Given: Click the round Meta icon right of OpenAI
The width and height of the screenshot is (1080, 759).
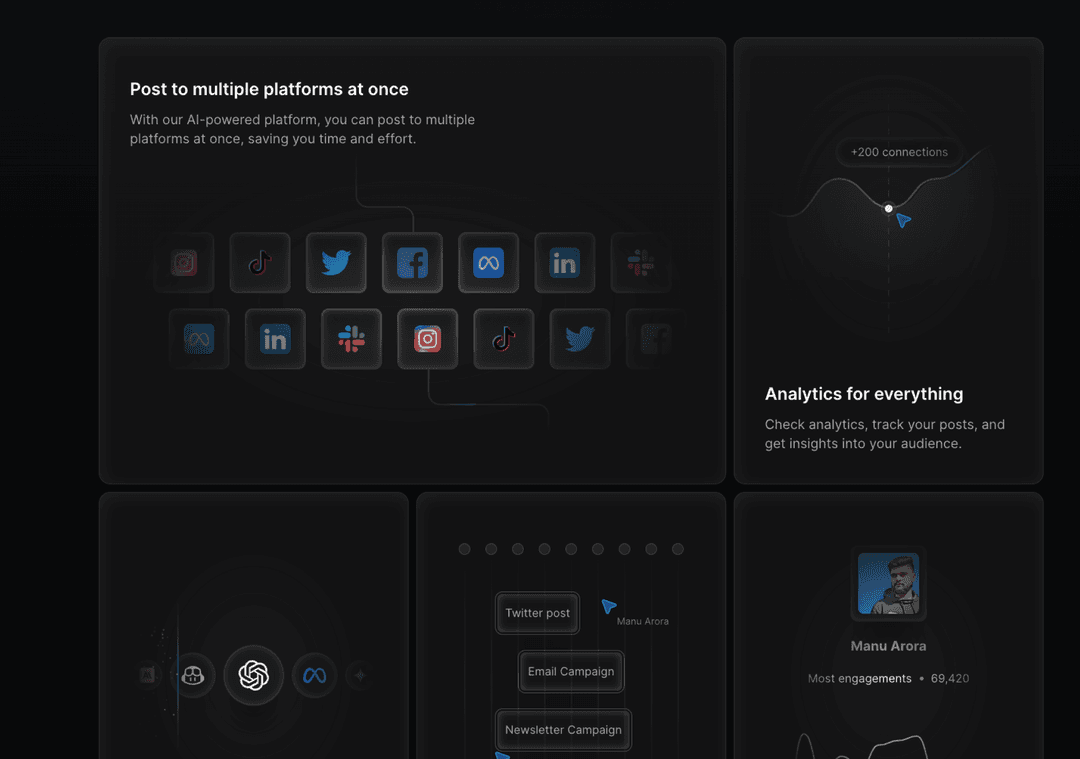Looking at the screenshot, I should [x=315, y=676].
